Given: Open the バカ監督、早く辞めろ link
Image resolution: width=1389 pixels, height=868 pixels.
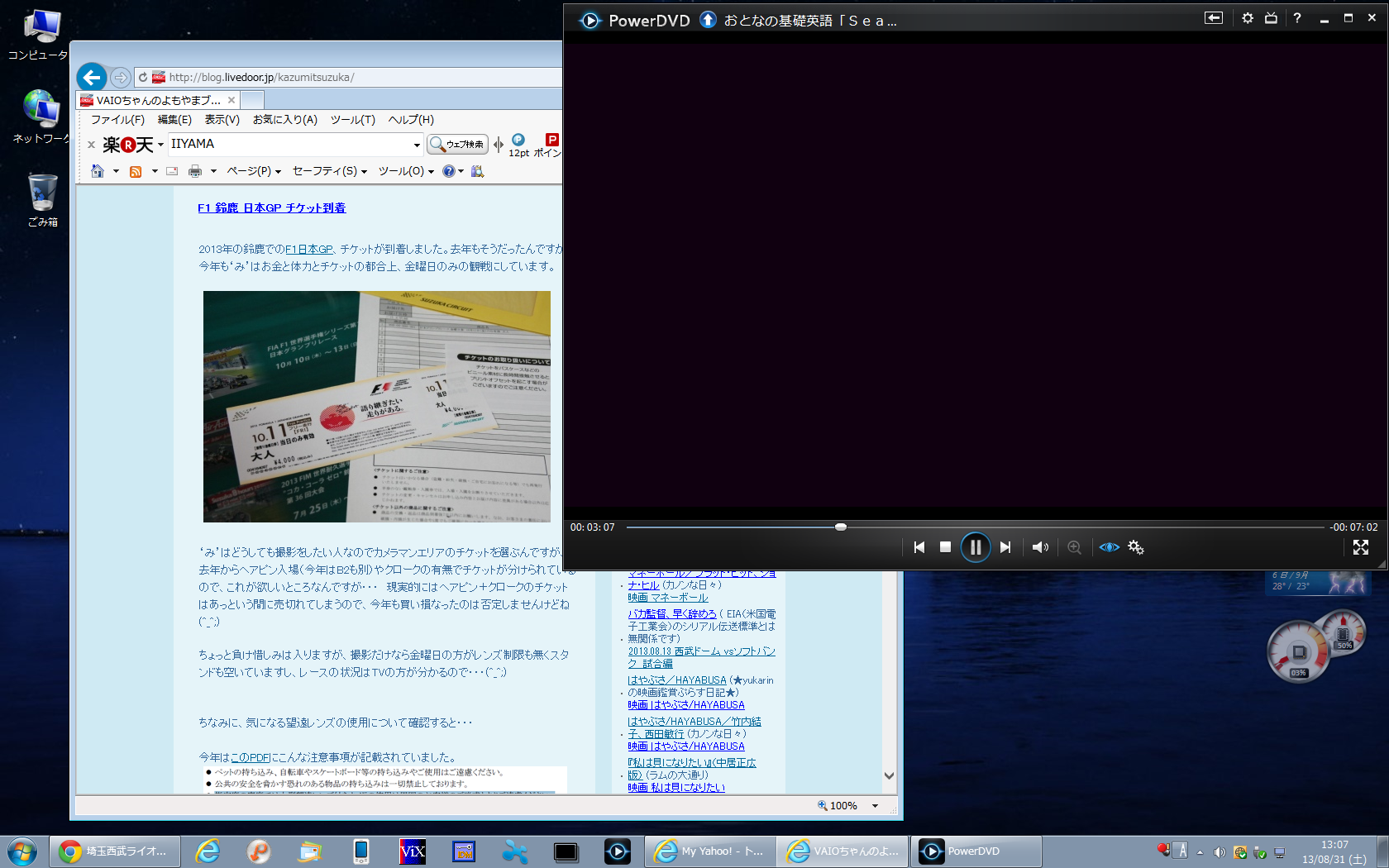Looking at the screenshot, I should (672, 614).
